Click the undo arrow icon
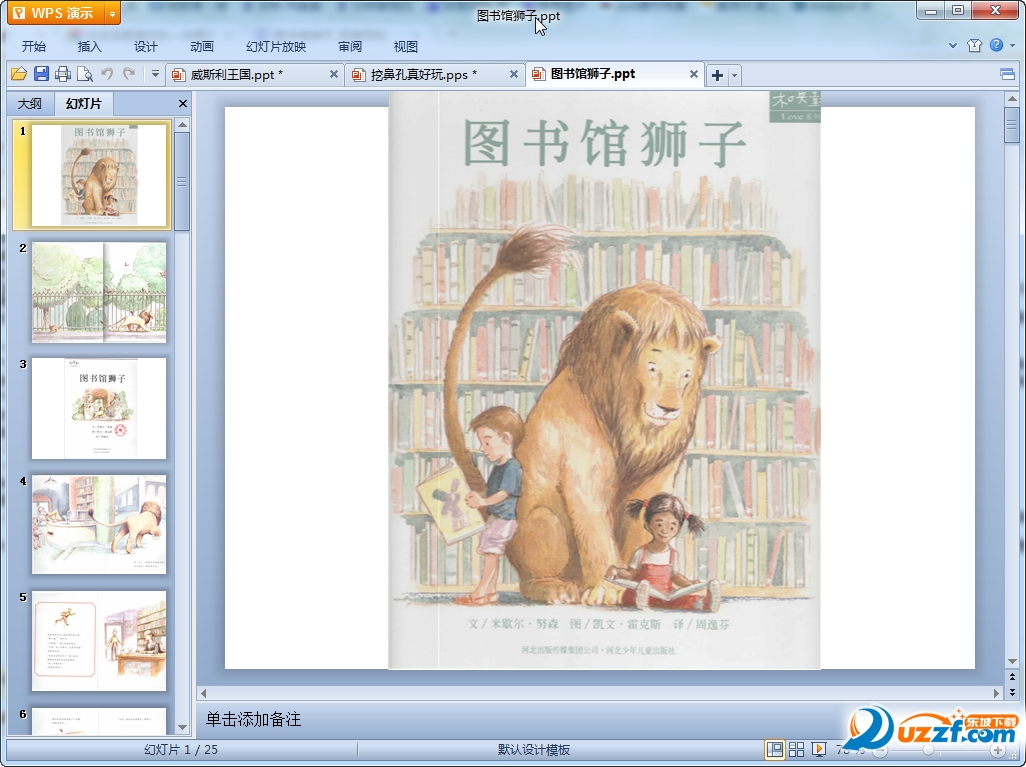The height and width of the screenshot is (767, 1026). pyautogui.click(x=107, y=74)
